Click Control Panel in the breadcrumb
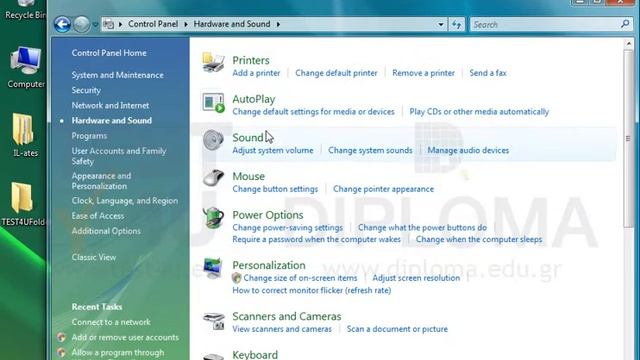This screenshot has width=640, height=360. (x=153, y=24)
